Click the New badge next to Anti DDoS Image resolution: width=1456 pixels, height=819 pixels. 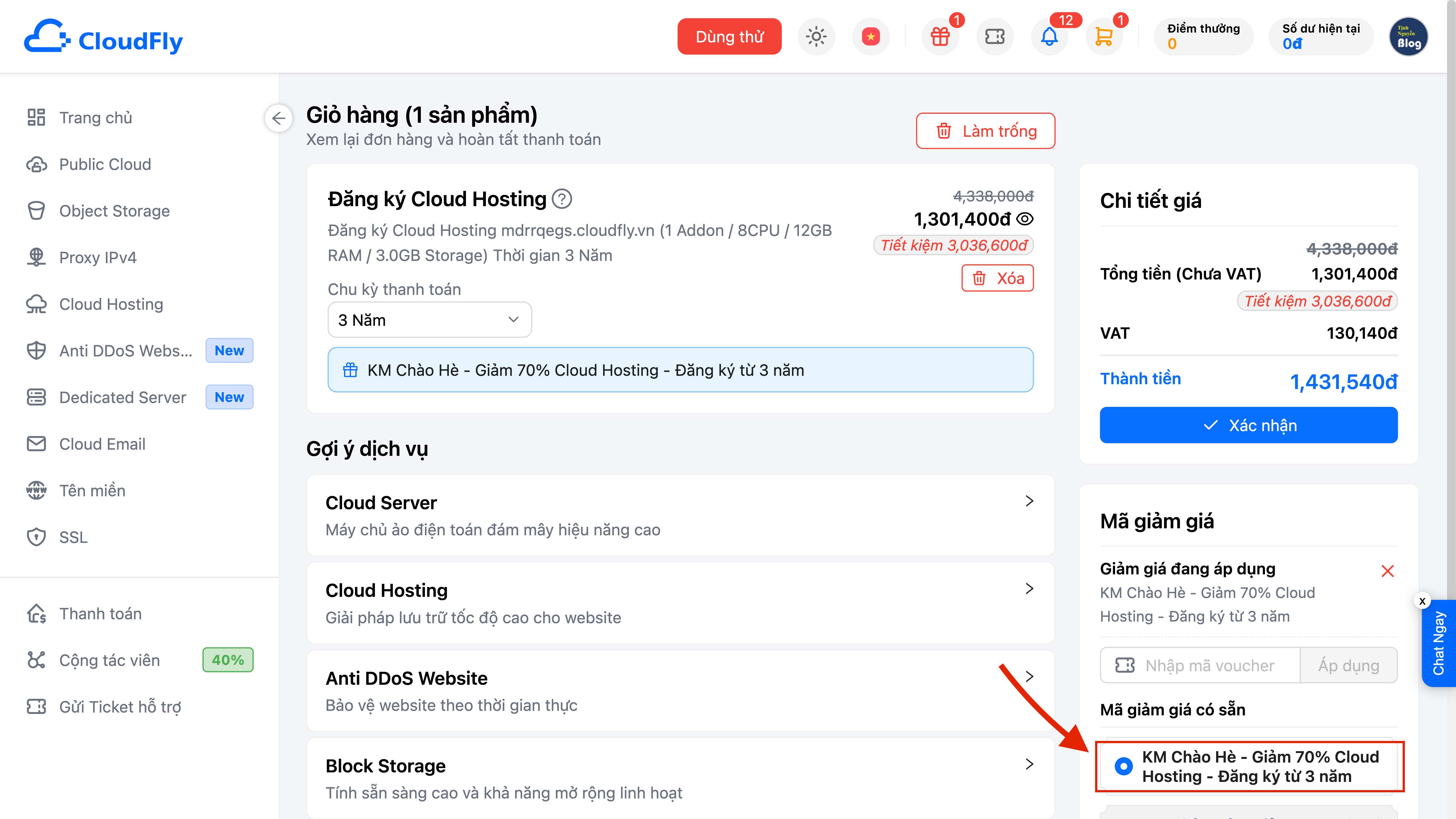pos(229,351)
